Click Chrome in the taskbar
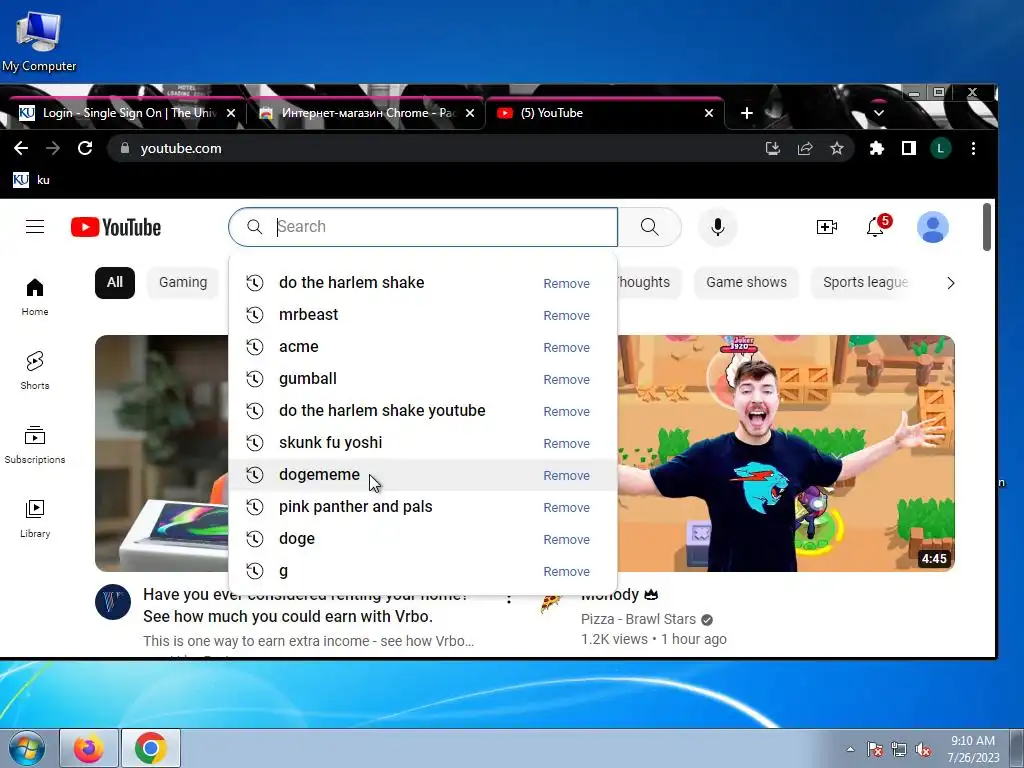Screen dimensions: 1024x768 point(151,748)
